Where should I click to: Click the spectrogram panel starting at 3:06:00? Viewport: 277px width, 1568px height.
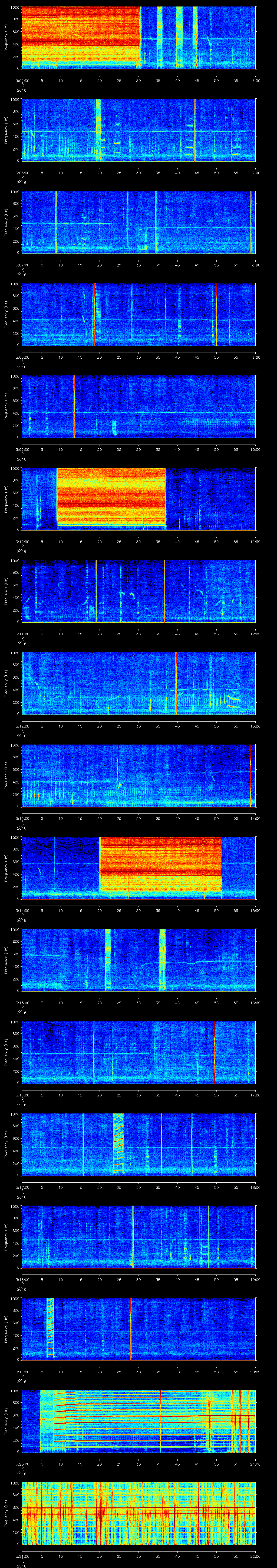click(x=139, y=130)
